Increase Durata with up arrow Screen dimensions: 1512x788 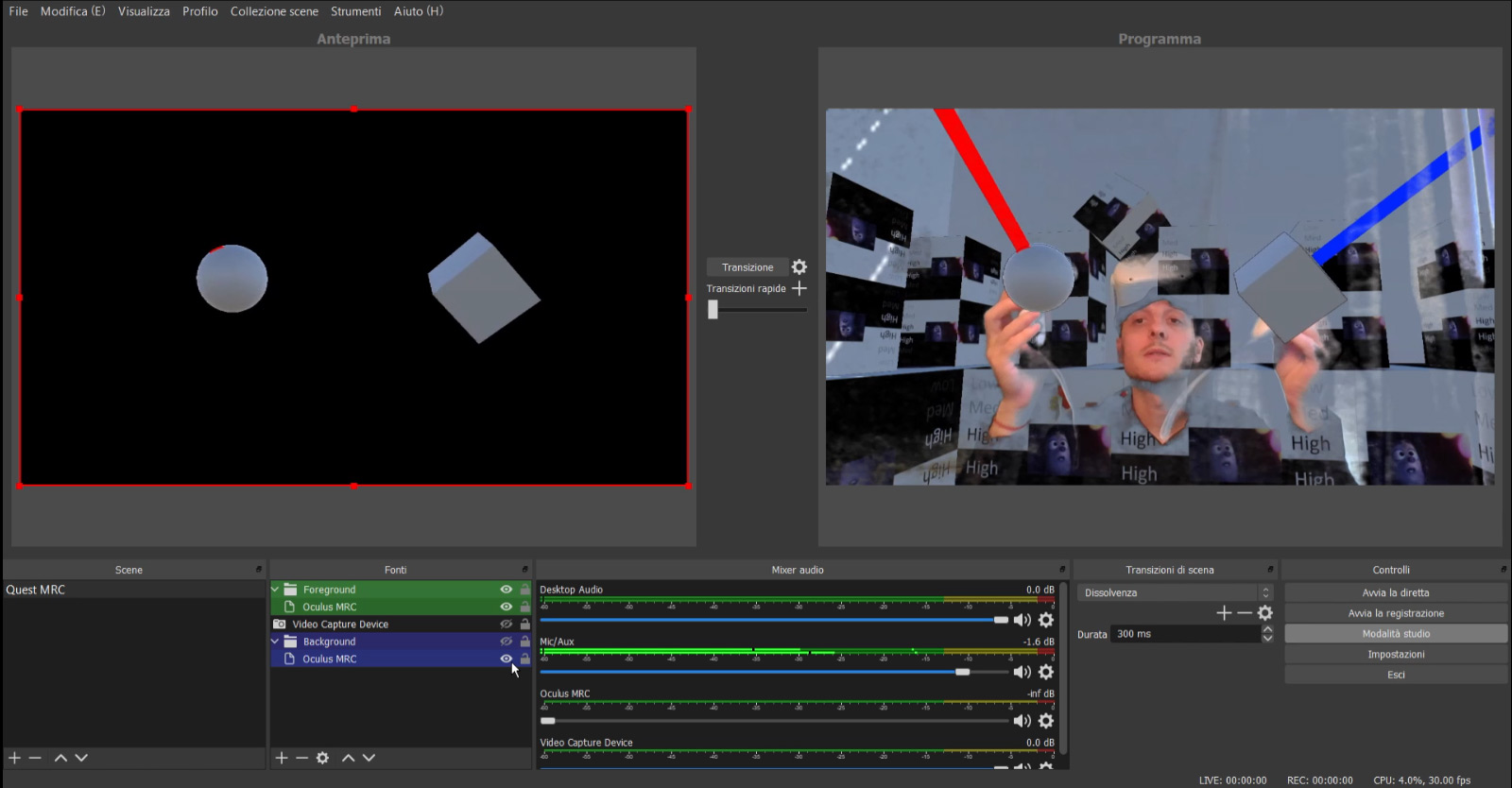1267,629
